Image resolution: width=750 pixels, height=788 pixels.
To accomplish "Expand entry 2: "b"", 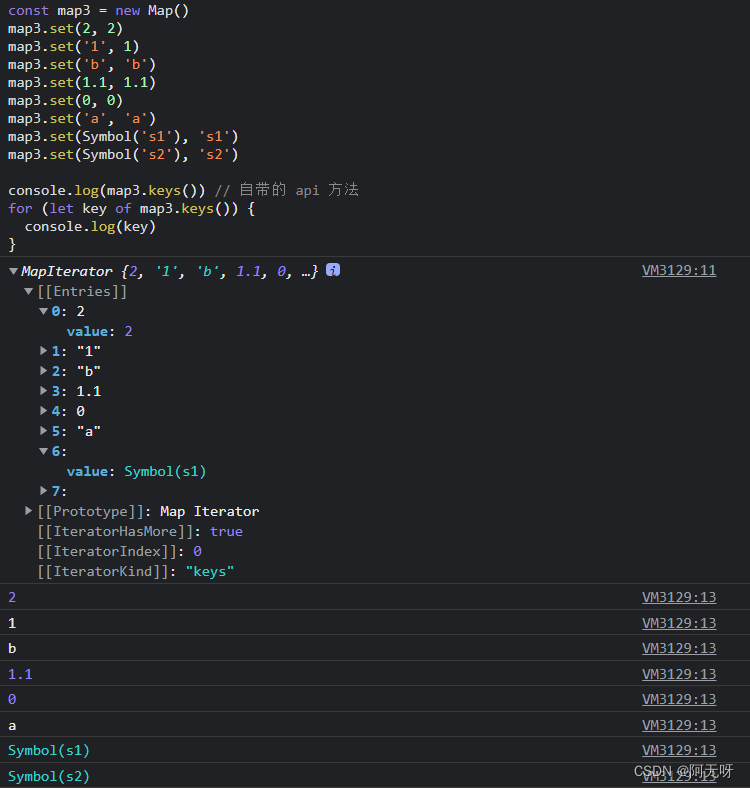I will [44, 371].
